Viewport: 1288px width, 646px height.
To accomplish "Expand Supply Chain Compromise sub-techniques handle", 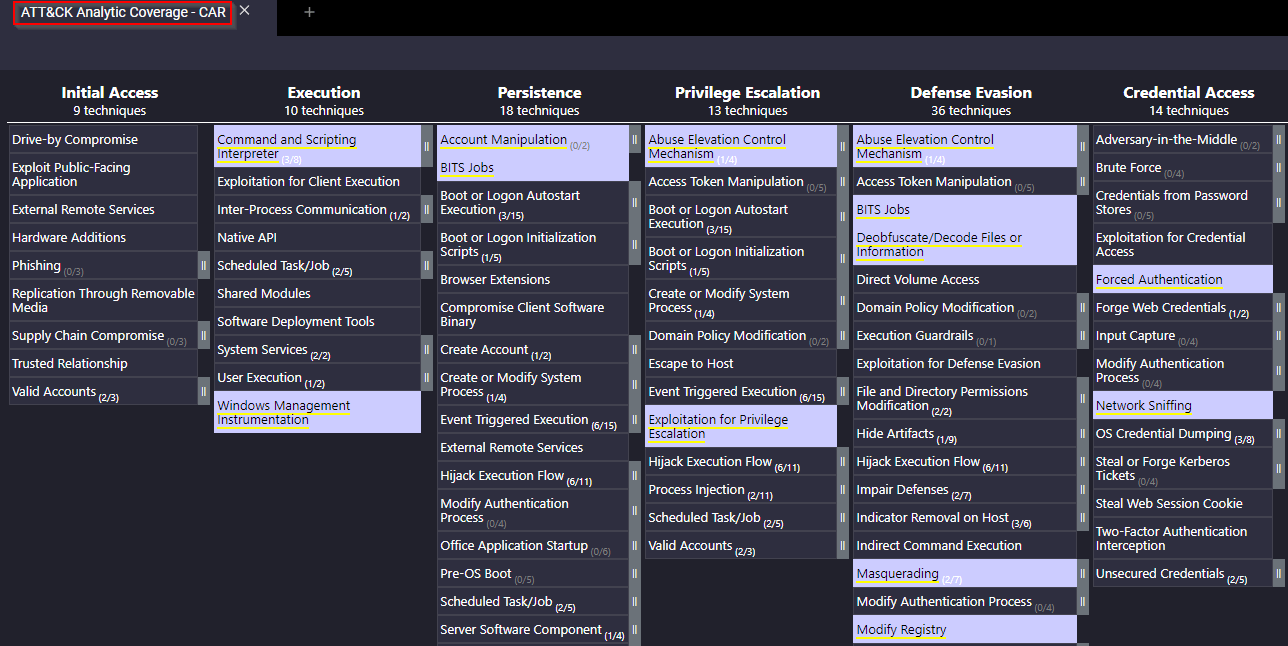I will coord(204,335).
